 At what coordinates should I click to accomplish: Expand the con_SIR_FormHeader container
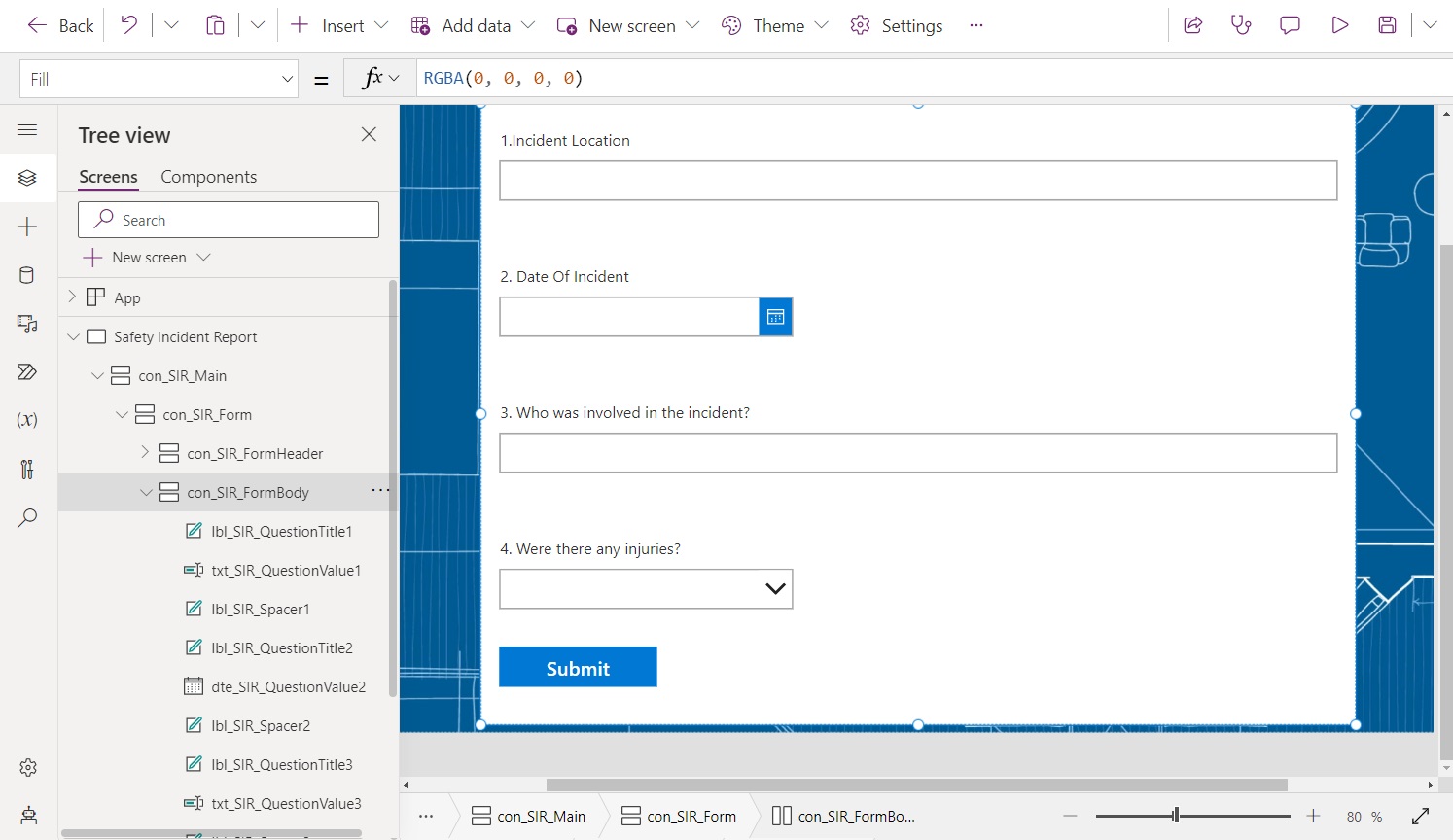coord(145,453)
